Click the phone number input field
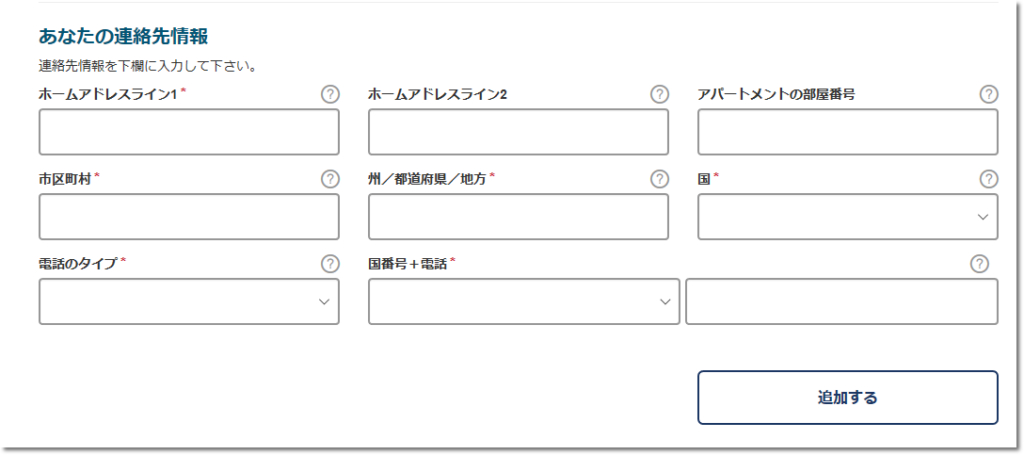The image size is (1024, 455). click(x=842, y=302)
